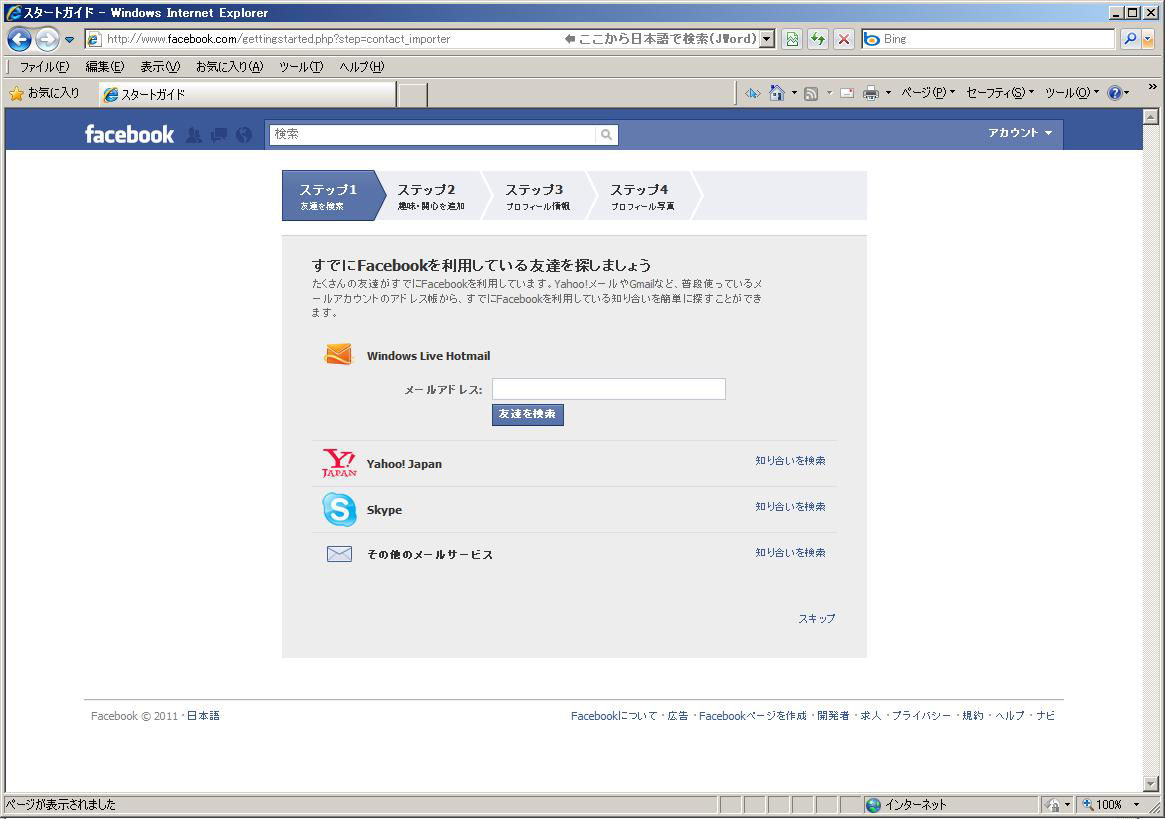
Task: Click 知り合いを検索 link for Skype
Action: click(791, 507)
